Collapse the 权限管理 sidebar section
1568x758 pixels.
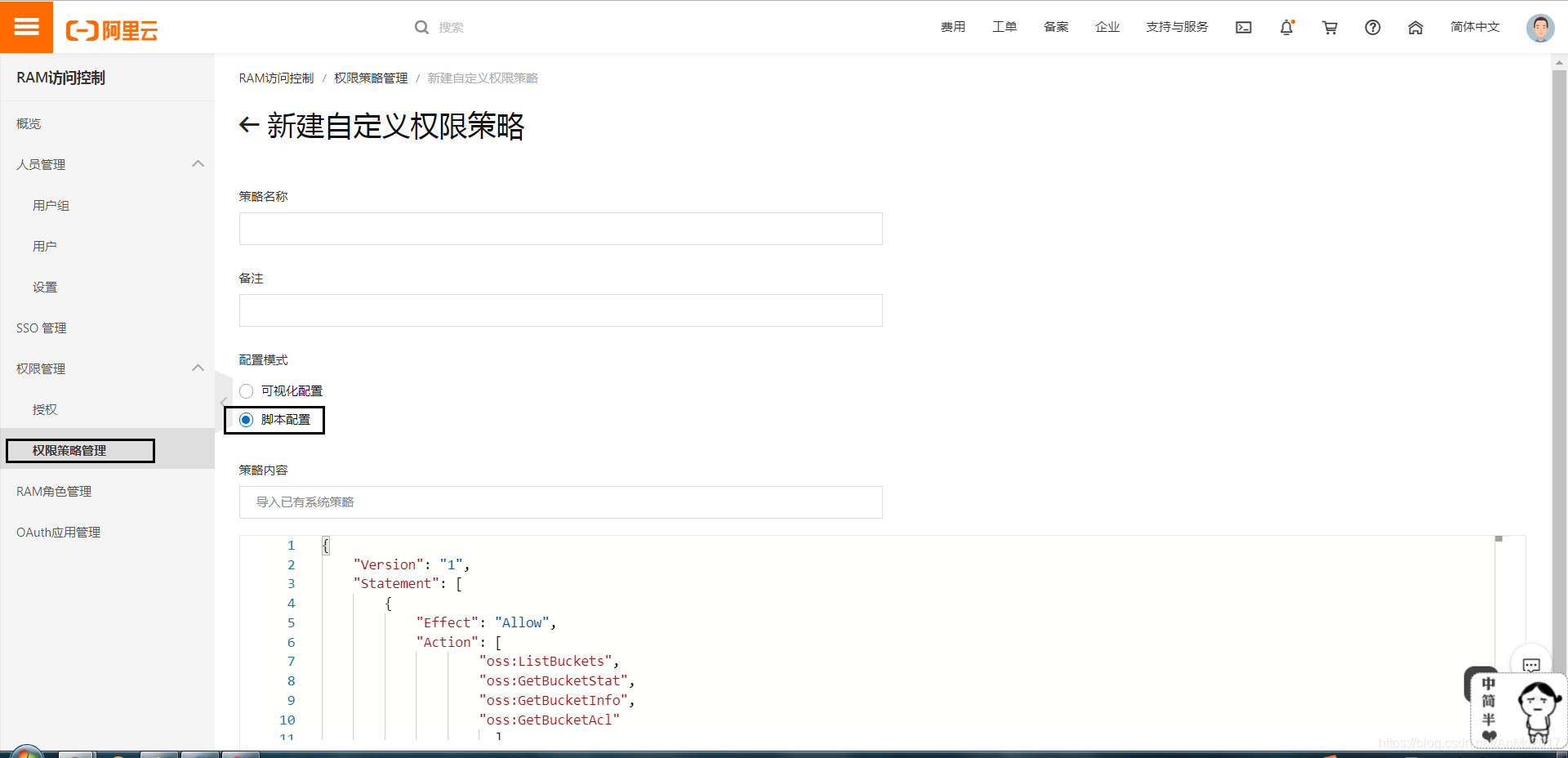click(198, 368)
